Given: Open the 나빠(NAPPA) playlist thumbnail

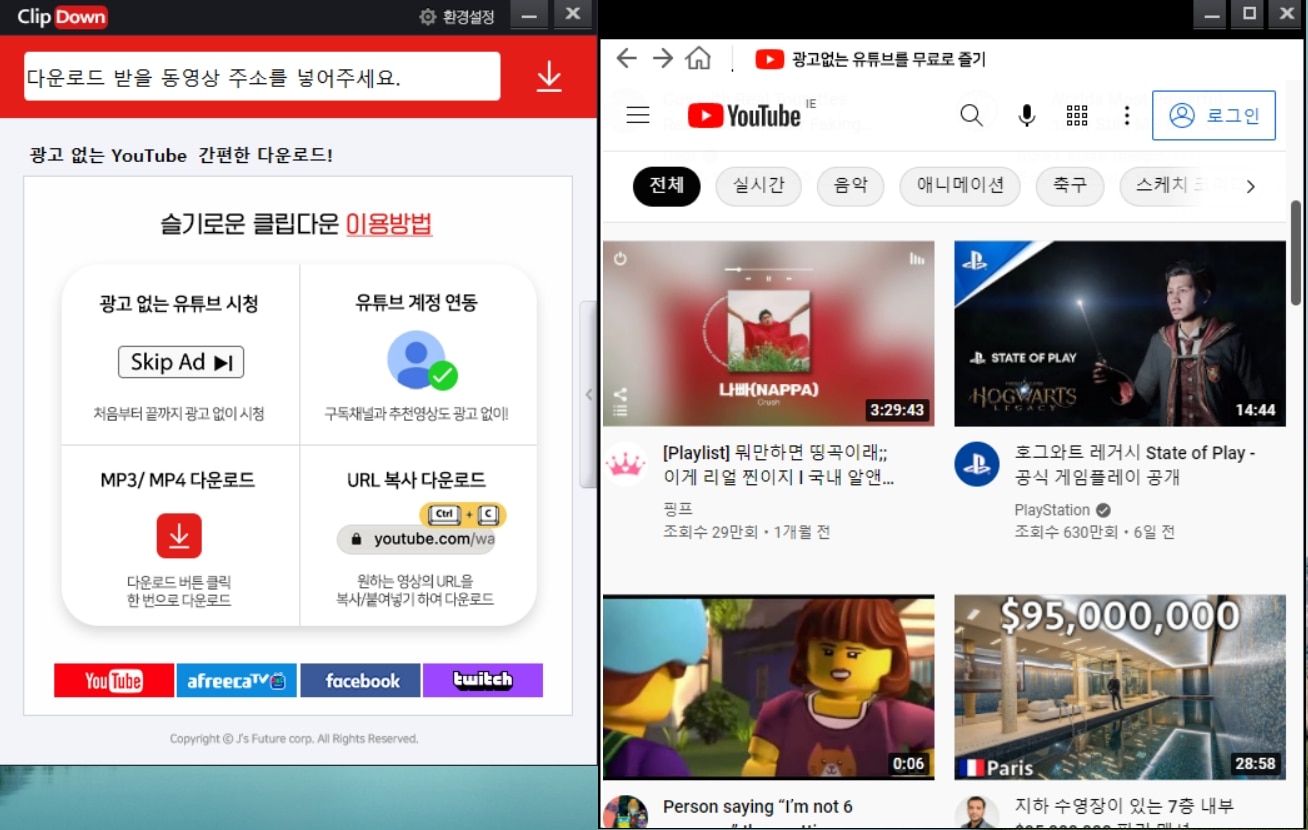Looking at the screenshot, I should tap(768, 333).
